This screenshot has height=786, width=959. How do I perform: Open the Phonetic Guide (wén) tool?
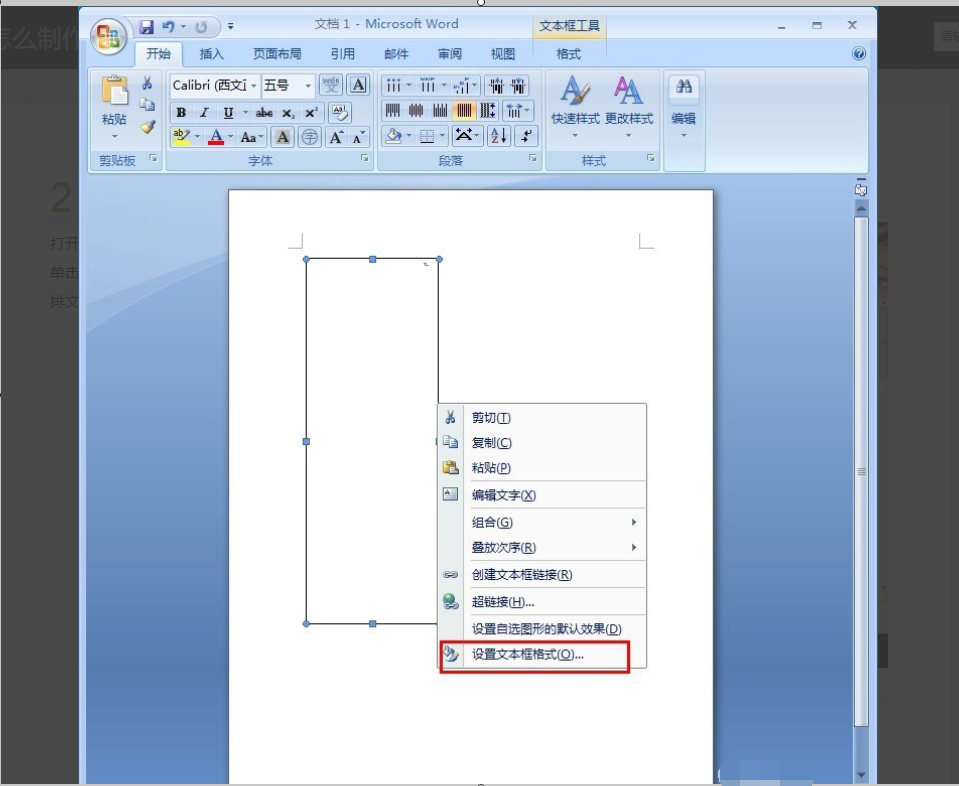(x=331, y=85)
